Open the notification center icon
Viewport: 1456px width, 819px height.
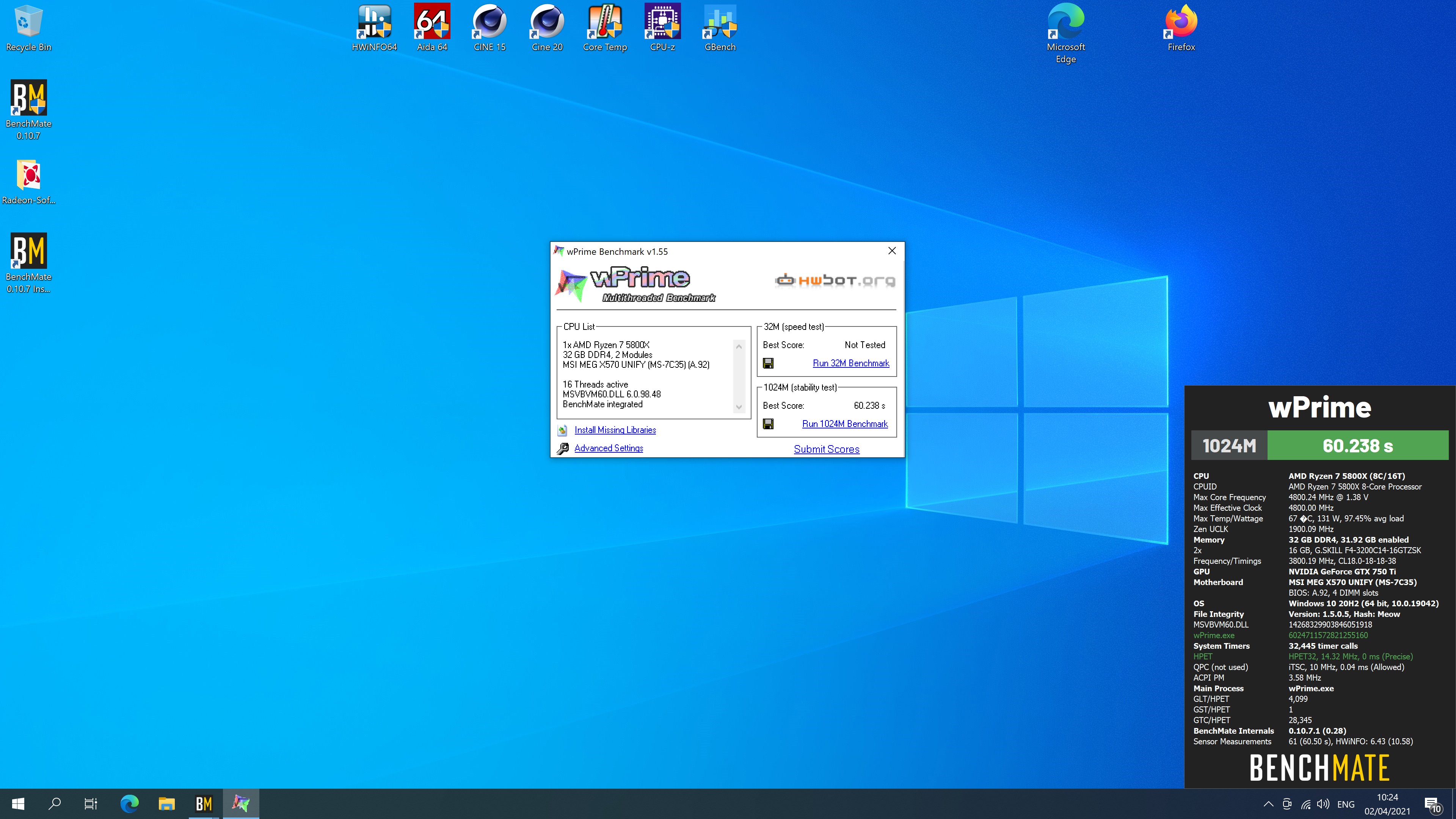click(1432, 804)
